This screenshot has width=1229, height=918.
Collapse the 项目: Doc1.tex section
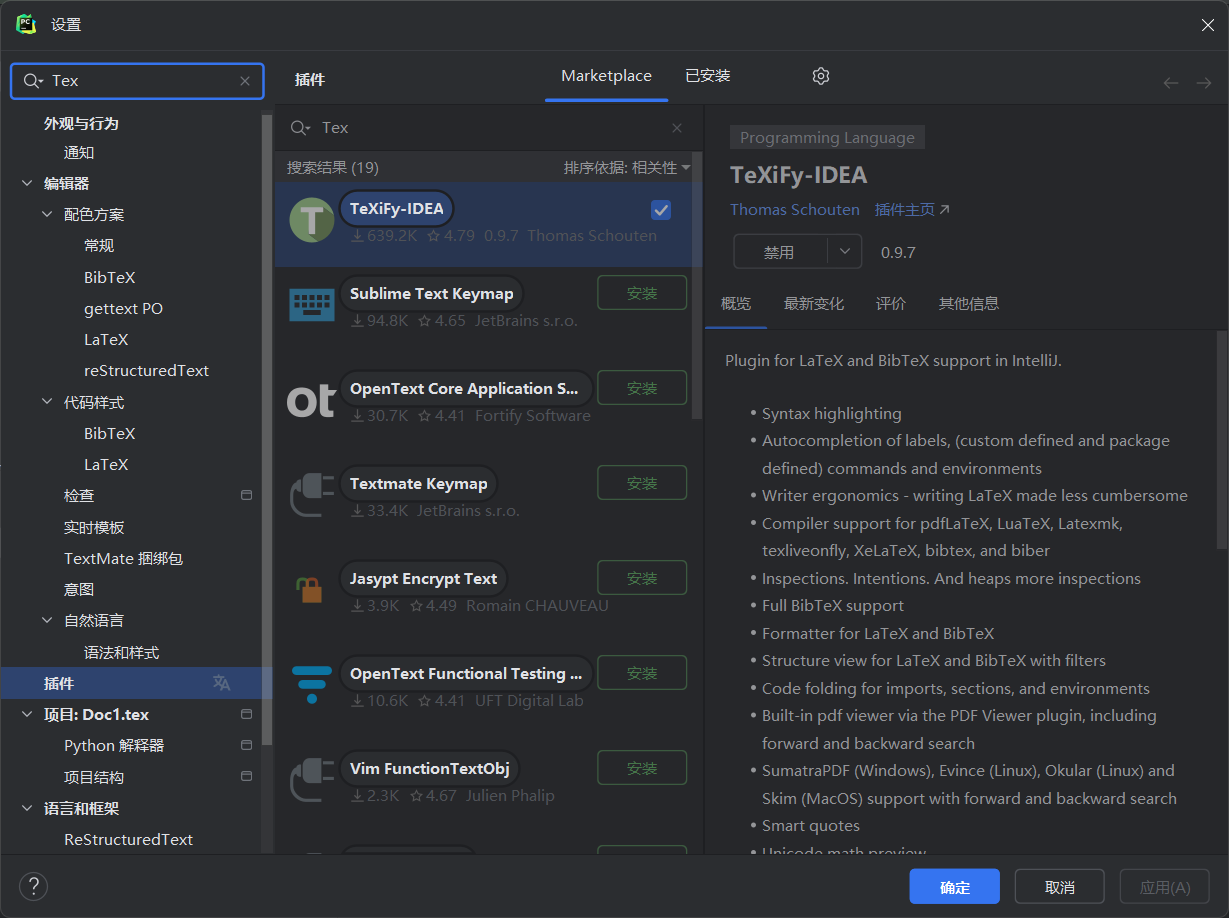click(x=27, y=714)
